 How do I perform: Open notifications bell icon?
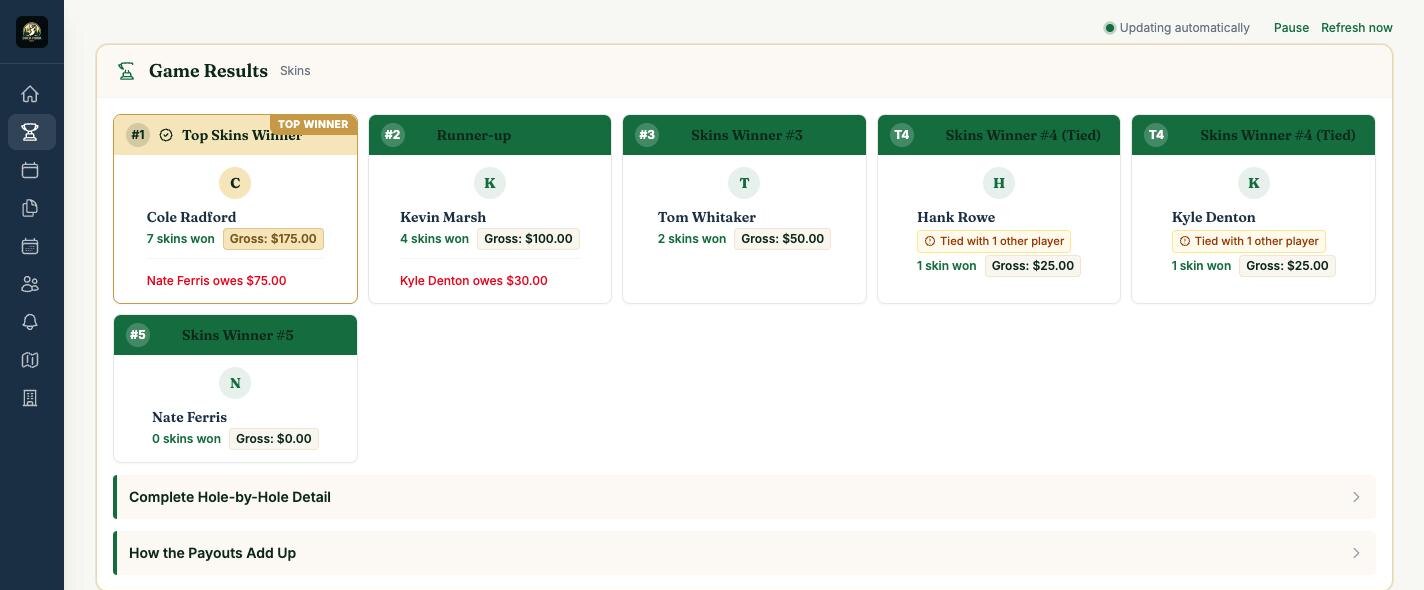point(30,322)
